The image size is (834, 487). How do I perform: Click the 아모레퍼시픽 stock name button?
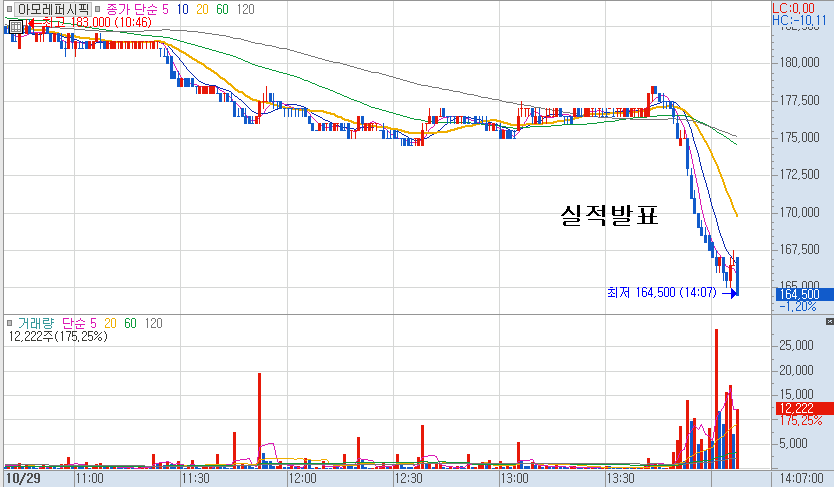click(53, 9)
